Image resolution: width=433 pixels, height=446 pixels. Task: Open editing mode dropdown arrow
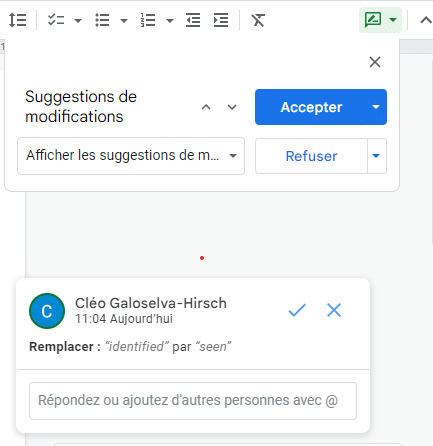[393, 20]
